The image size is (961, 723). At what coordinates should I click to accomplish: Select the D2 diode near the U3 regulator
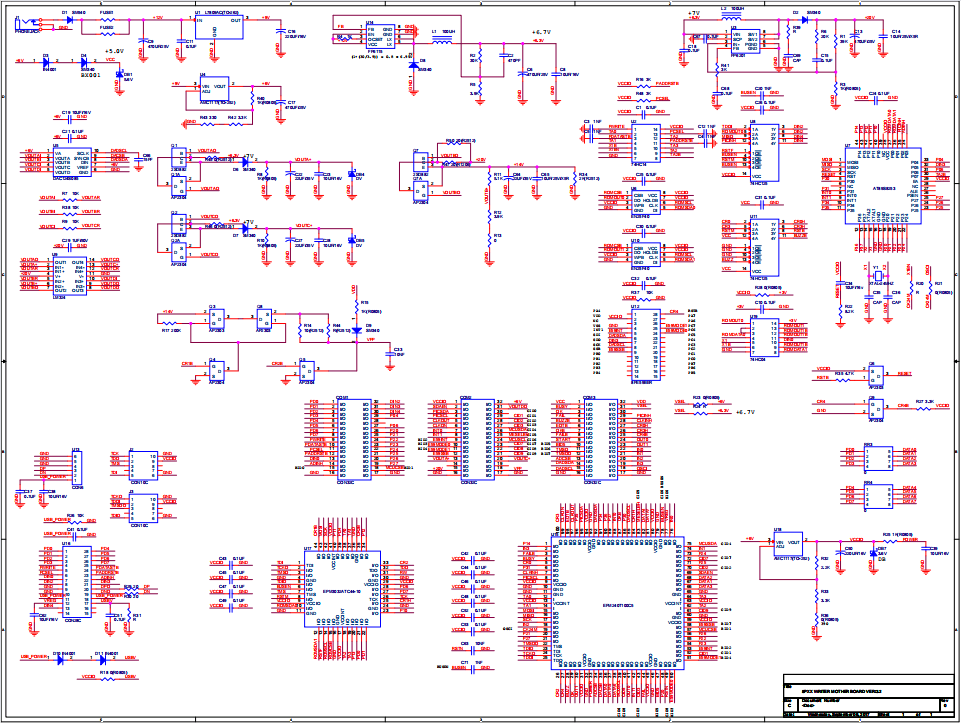800,19
